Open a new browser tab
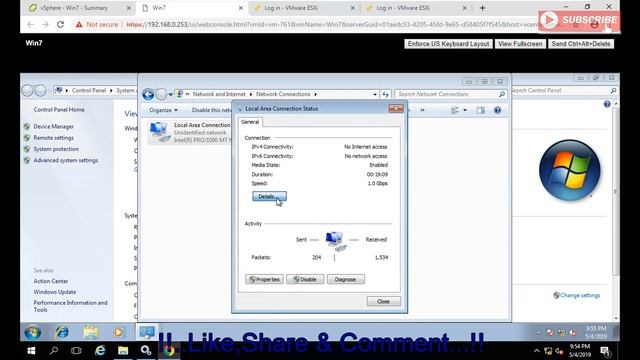This screenshot has width=640, height=360. (x=482, y=8)
